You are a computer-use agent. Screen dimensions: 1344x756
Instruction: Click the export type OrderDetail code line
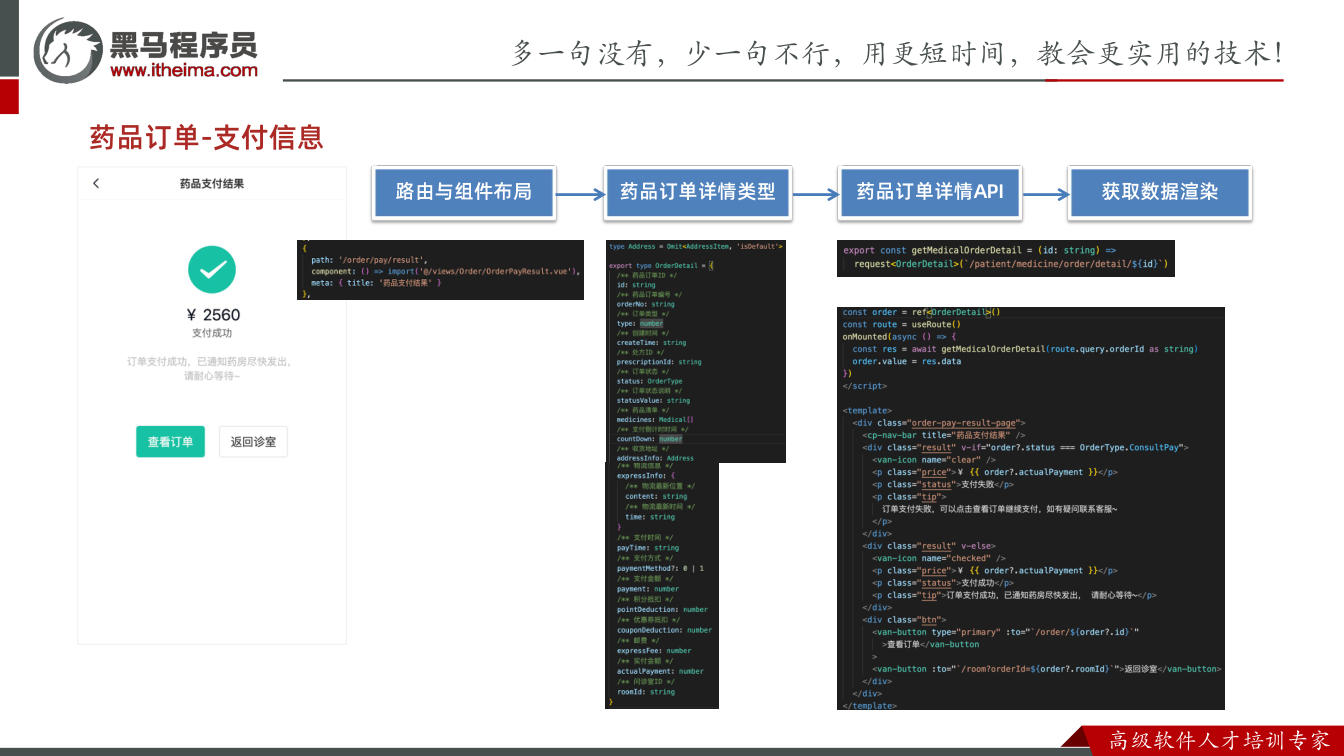pyautogui.click(x=661, y=266)
